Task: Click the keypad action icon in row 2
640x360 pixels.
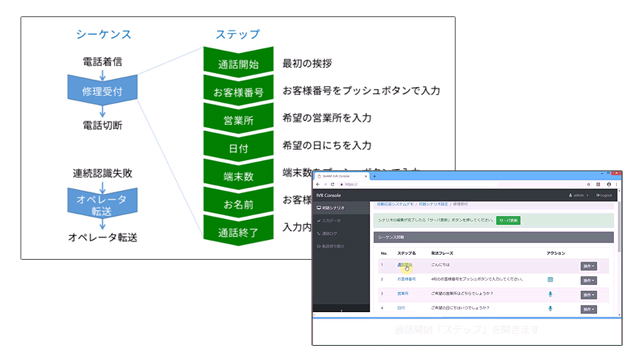Action: (x=550, y=280)
